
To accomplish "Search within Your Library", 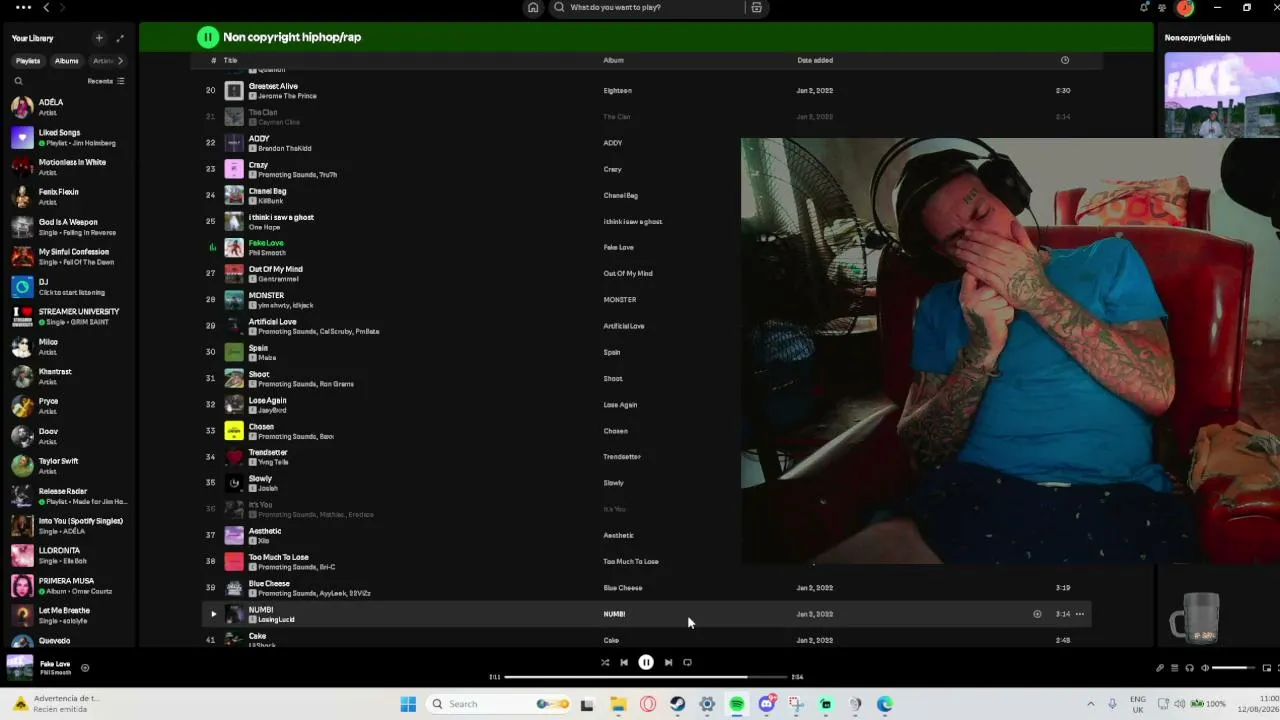I will [18, 81].
